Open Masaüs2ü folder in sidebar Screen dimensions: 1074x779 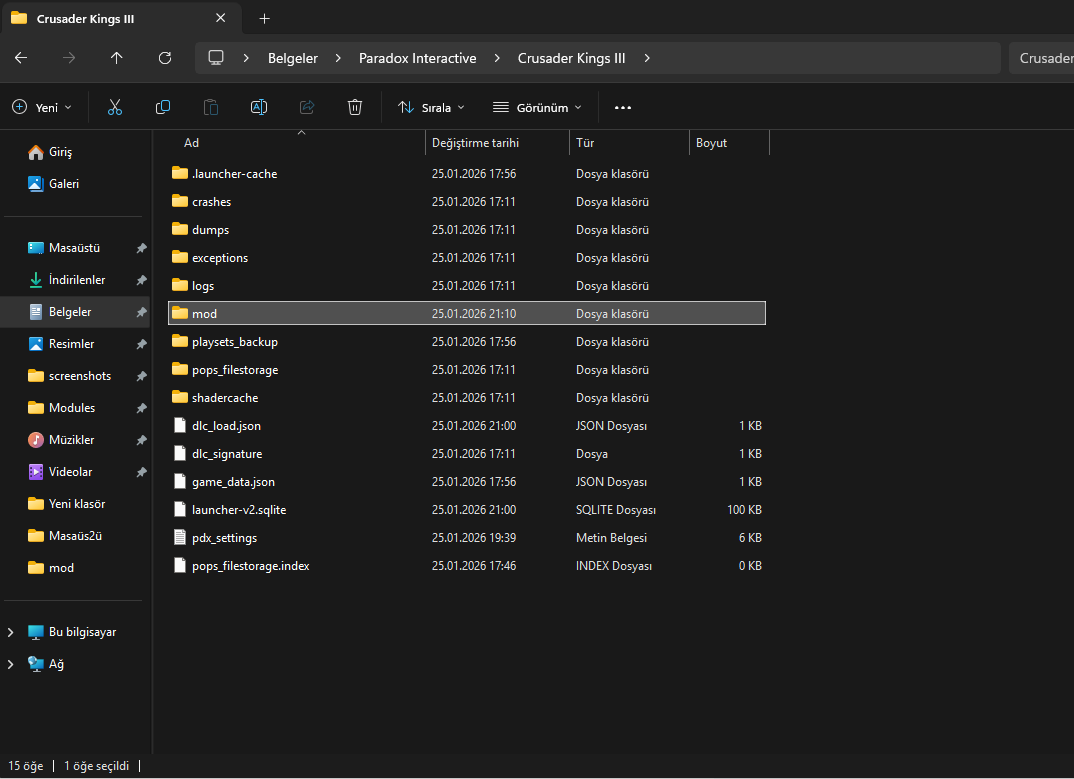(x=75, y=536)
